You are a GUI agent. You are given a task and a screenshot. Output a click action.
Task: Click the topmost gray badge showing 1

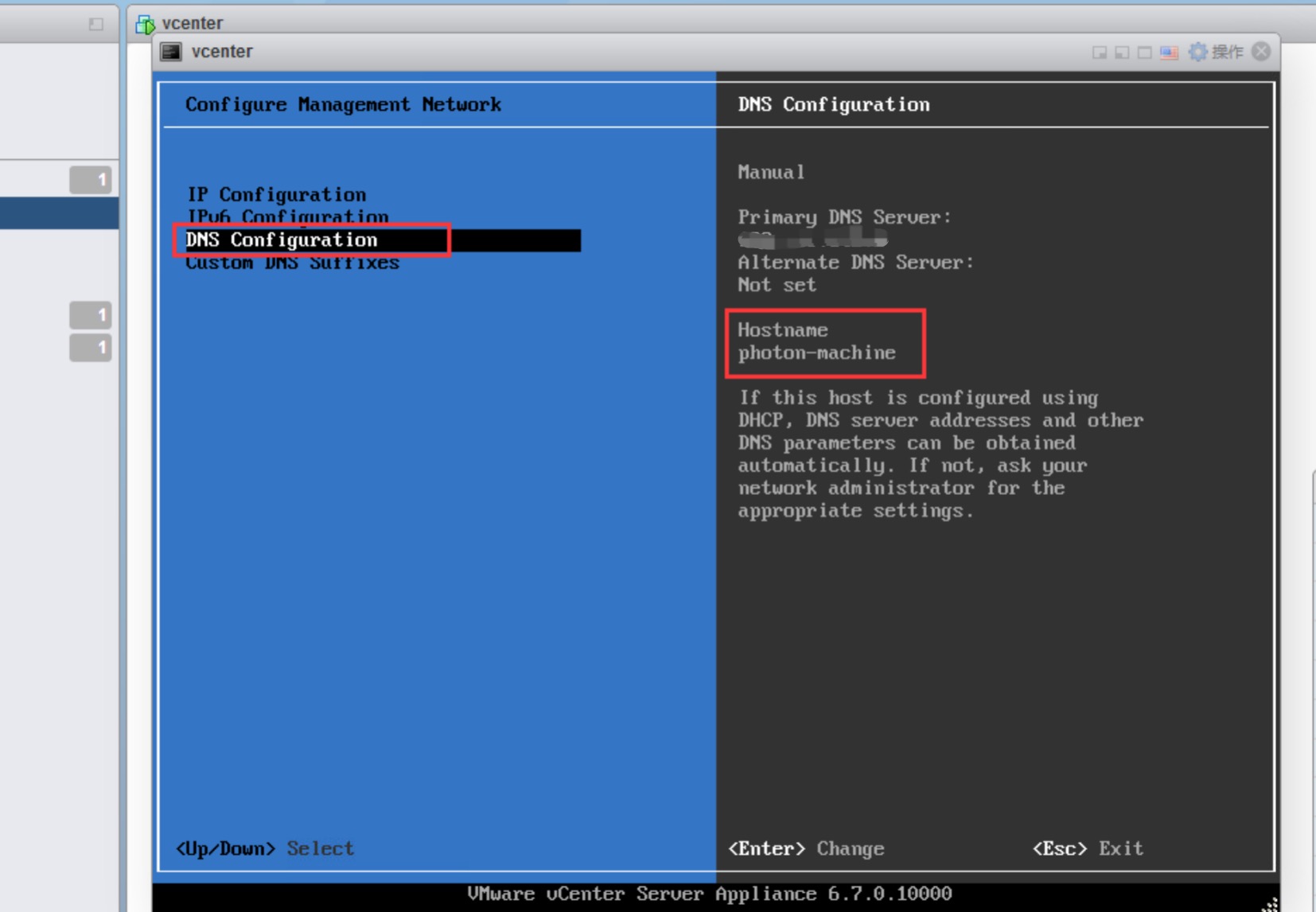point(90,180)
